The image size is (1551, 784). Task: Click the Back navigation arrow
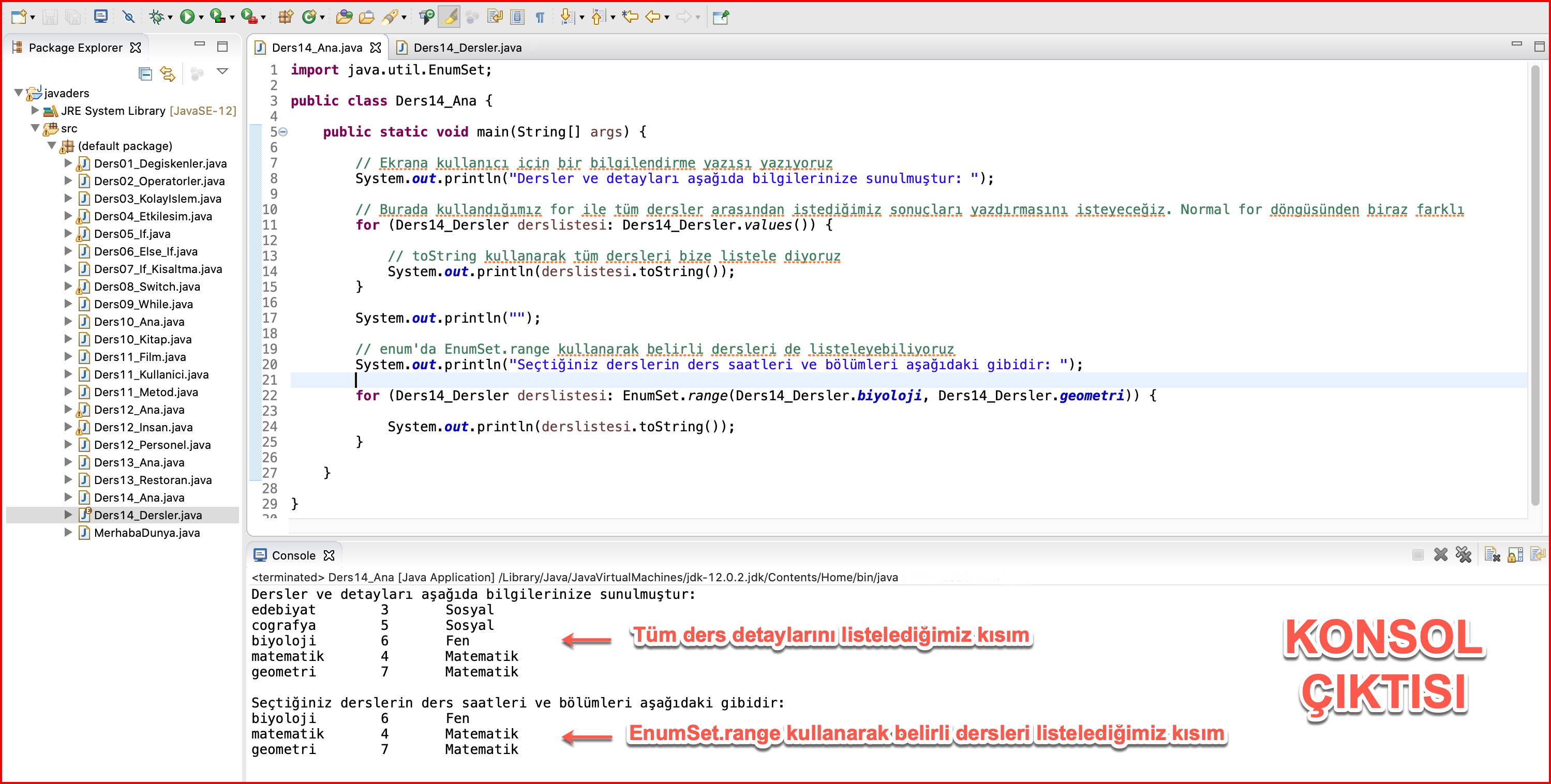pos(653,17)
